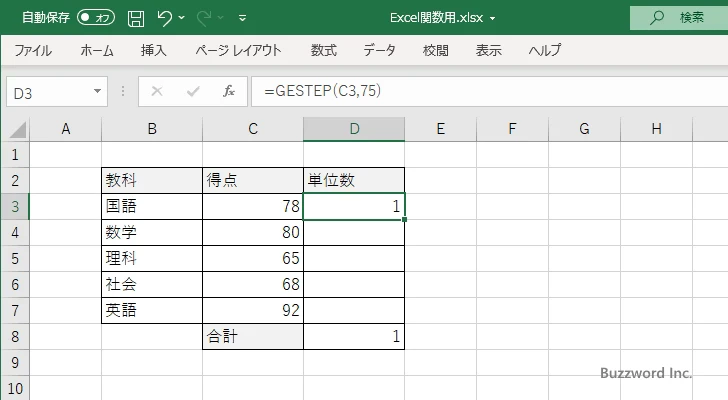Expand the Name Box dropdown arrow
Screen dimensions: 728x400
coord(98,91)
